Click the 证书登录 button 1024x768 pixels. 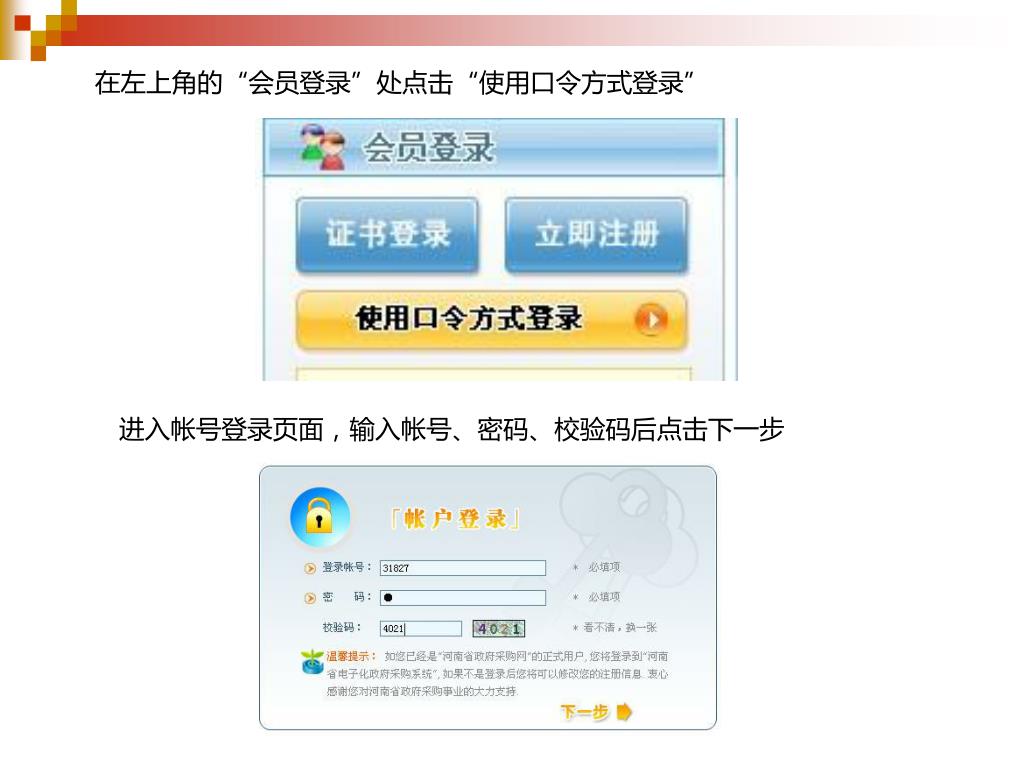point(387,234)
